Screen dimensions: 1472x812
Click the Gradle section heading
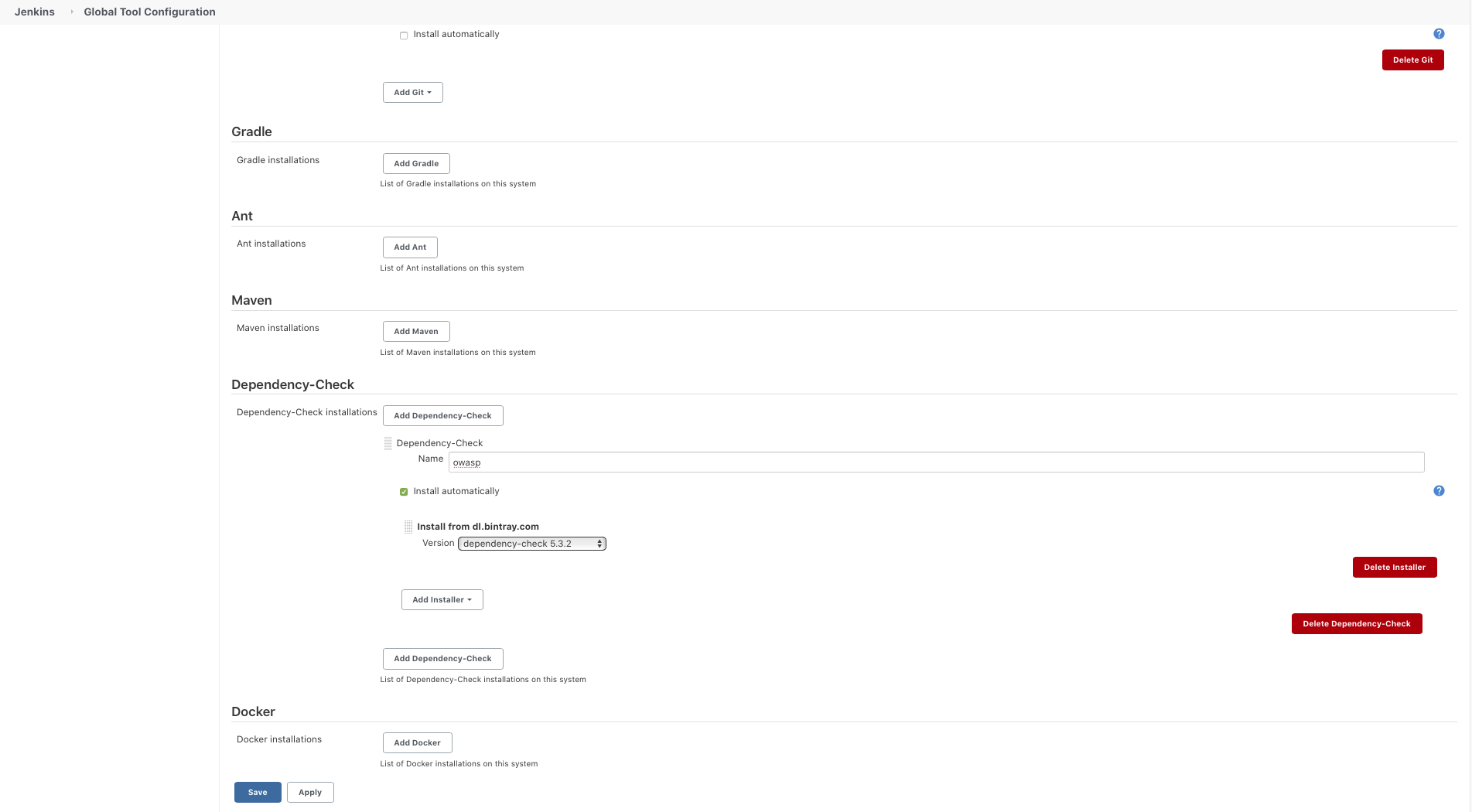click(x=251, y=131)
